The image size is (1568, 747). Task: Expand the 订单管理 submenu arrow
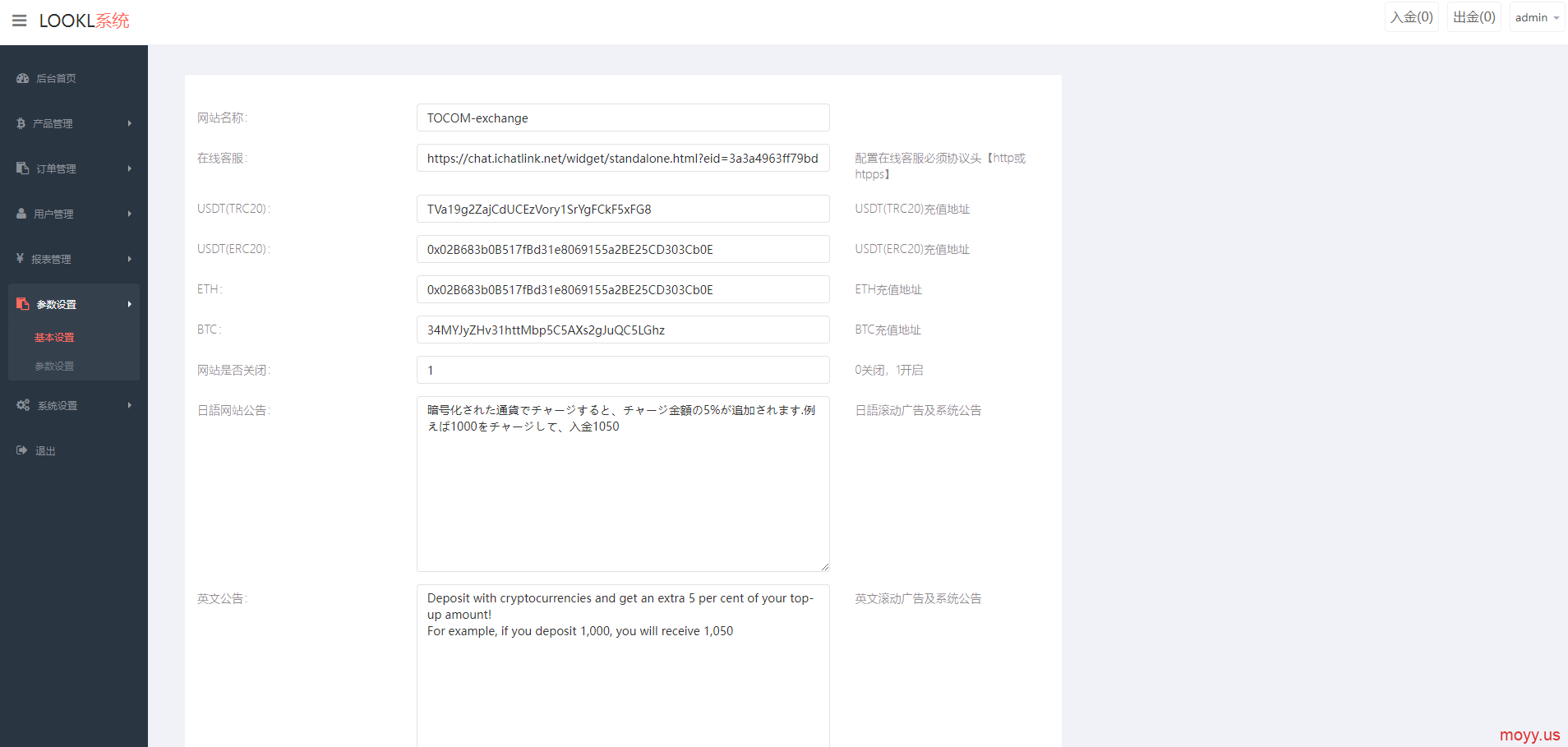[130, 168]
